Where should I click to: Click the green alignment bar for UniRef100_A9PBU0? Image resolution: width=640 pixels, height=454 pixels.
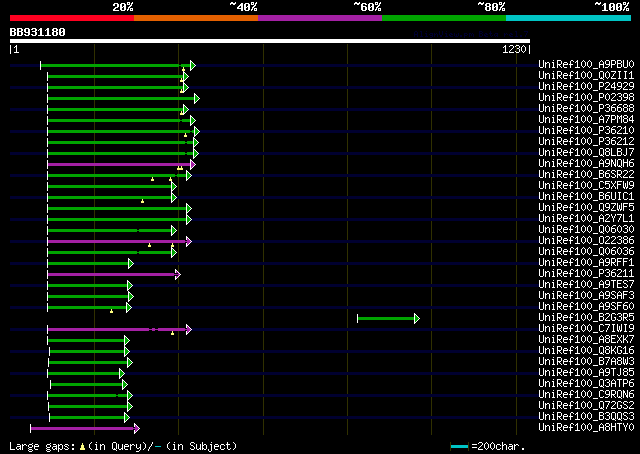(x=118, y=65)
